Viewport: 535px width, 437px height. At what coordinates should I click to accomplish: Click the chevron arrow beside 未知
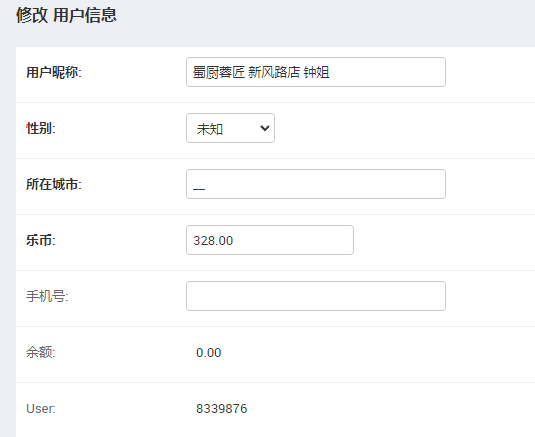click(265, 128)
